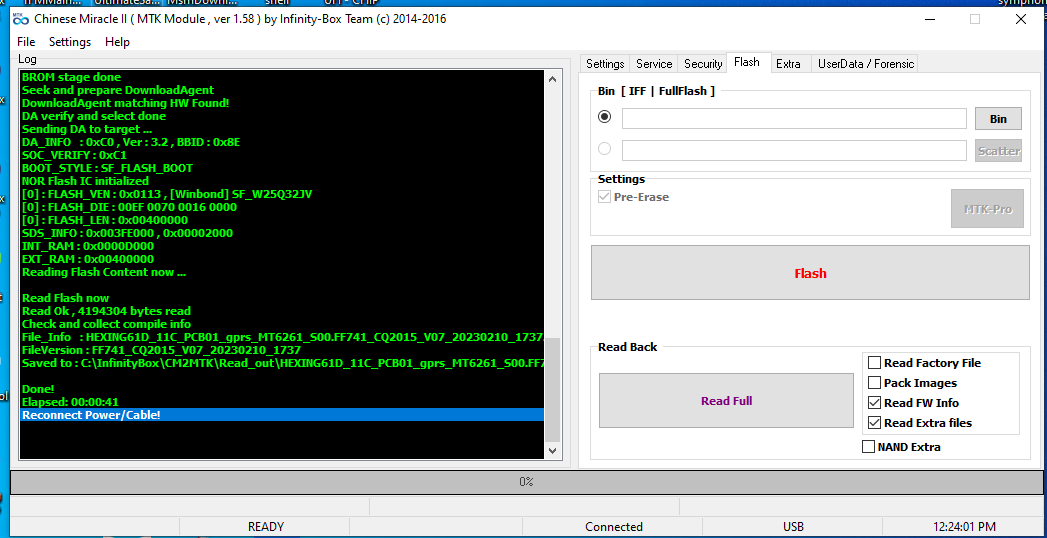Switch to the Service tab
1047x538 pixels.
click(x=654, y=64)
